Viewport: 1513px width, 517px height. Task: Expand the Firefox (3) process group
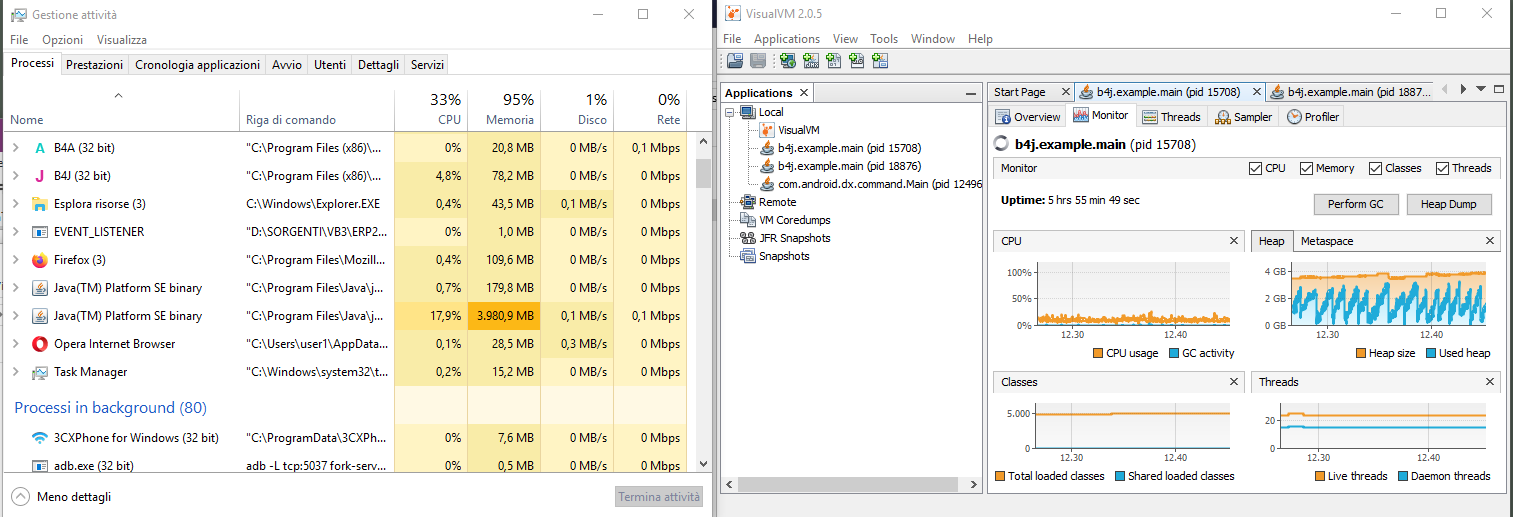[15, 260]
